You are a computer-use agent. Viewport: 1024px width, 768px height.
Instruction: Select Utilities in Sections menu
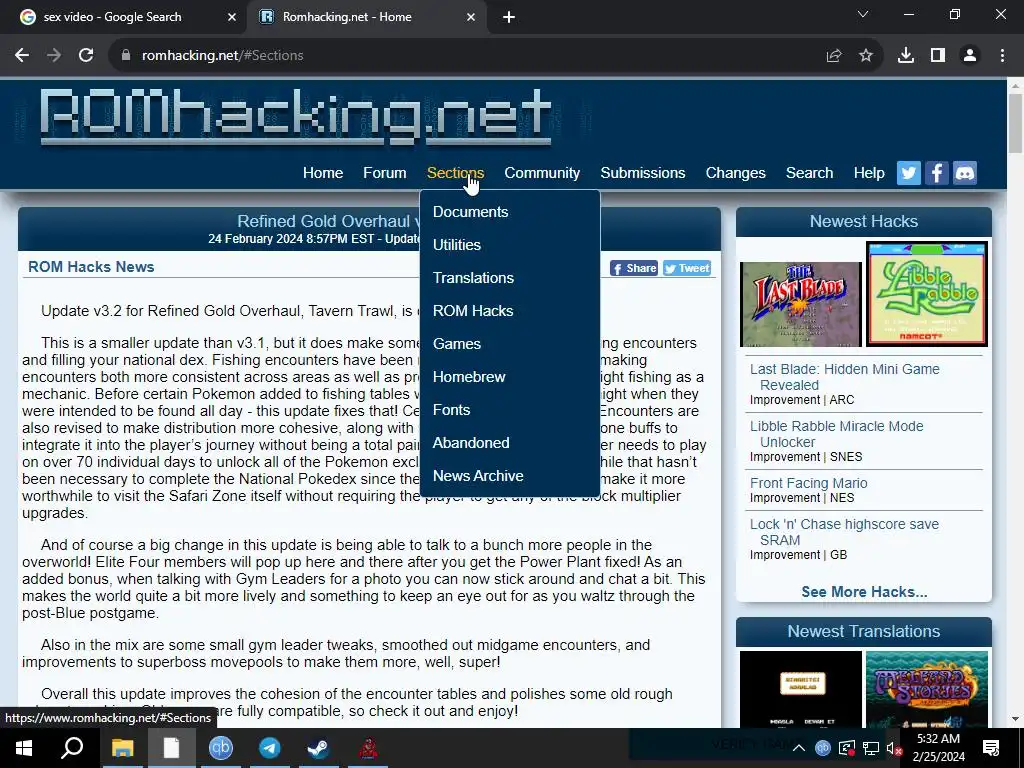456,245
